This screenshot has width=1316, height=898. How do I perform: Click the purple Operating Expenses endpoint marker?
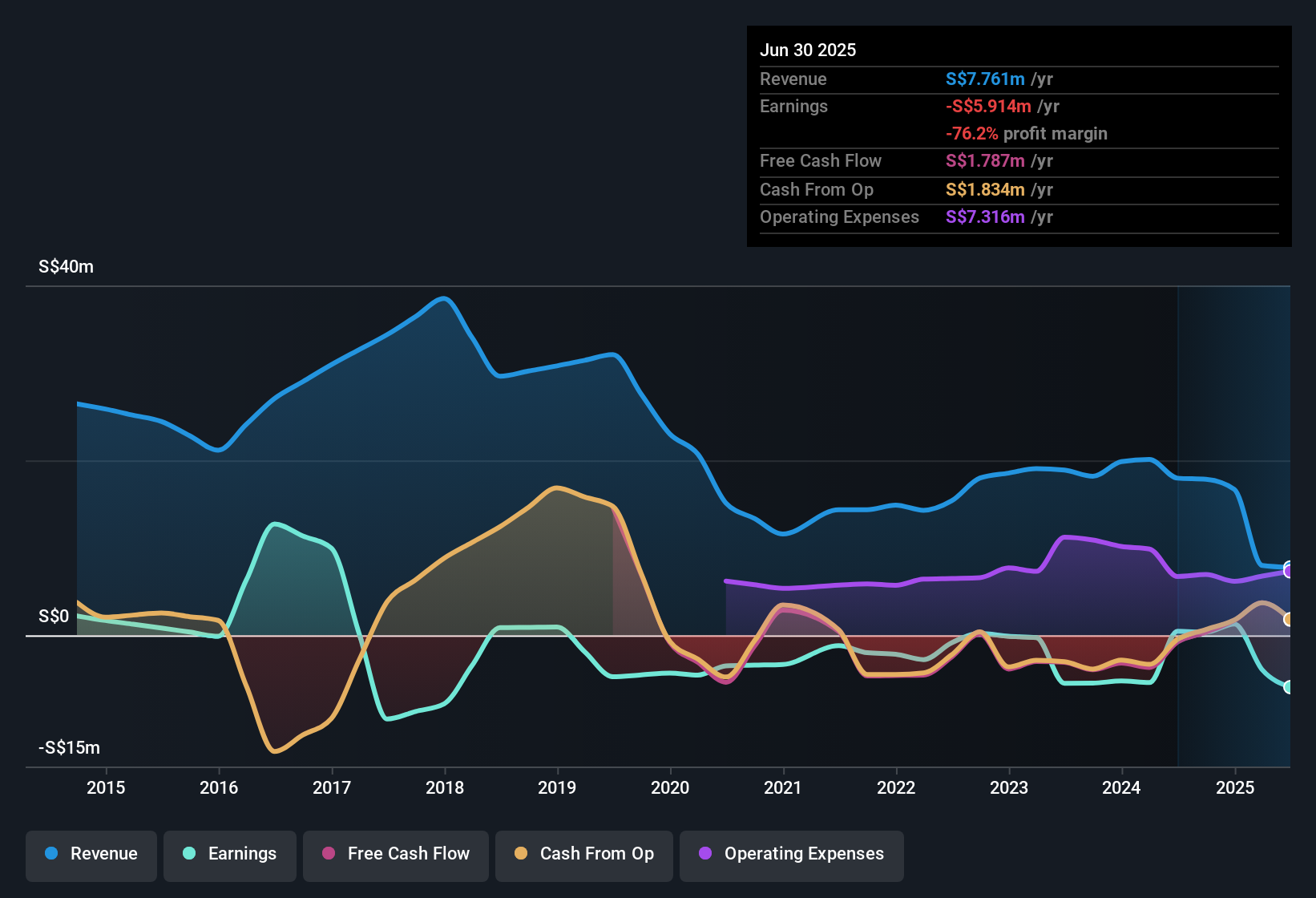(x=1288, y=572)
